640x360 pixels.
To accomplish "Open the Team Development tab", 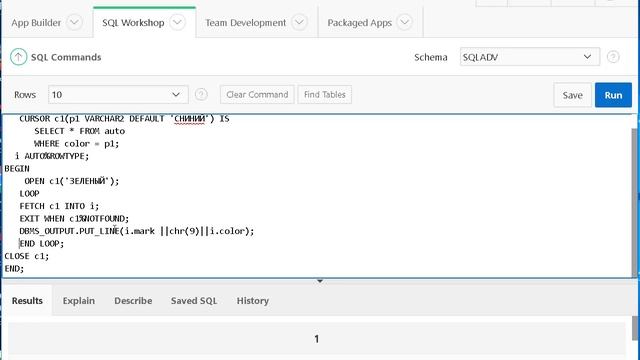I will [x=245, y=23].
